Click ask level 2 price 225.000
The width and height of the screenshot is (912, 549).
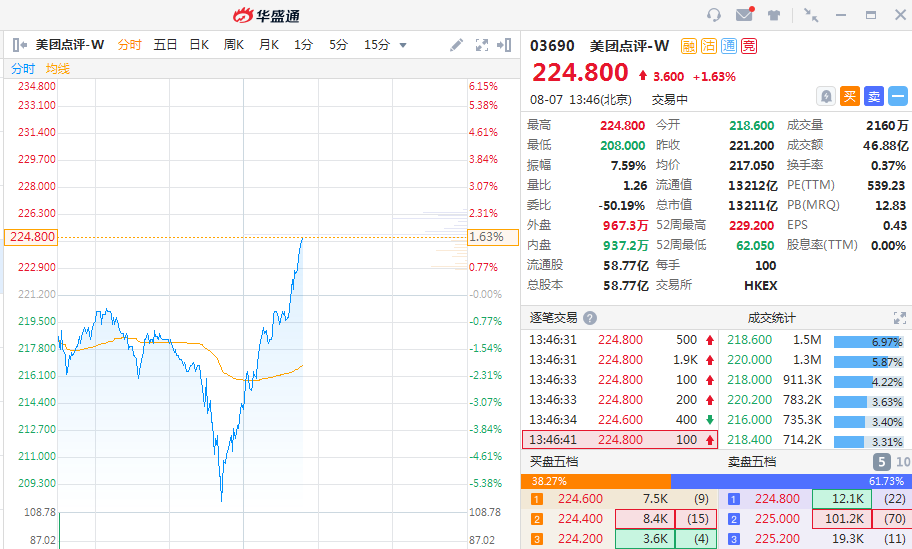click(x=778, y=519)
